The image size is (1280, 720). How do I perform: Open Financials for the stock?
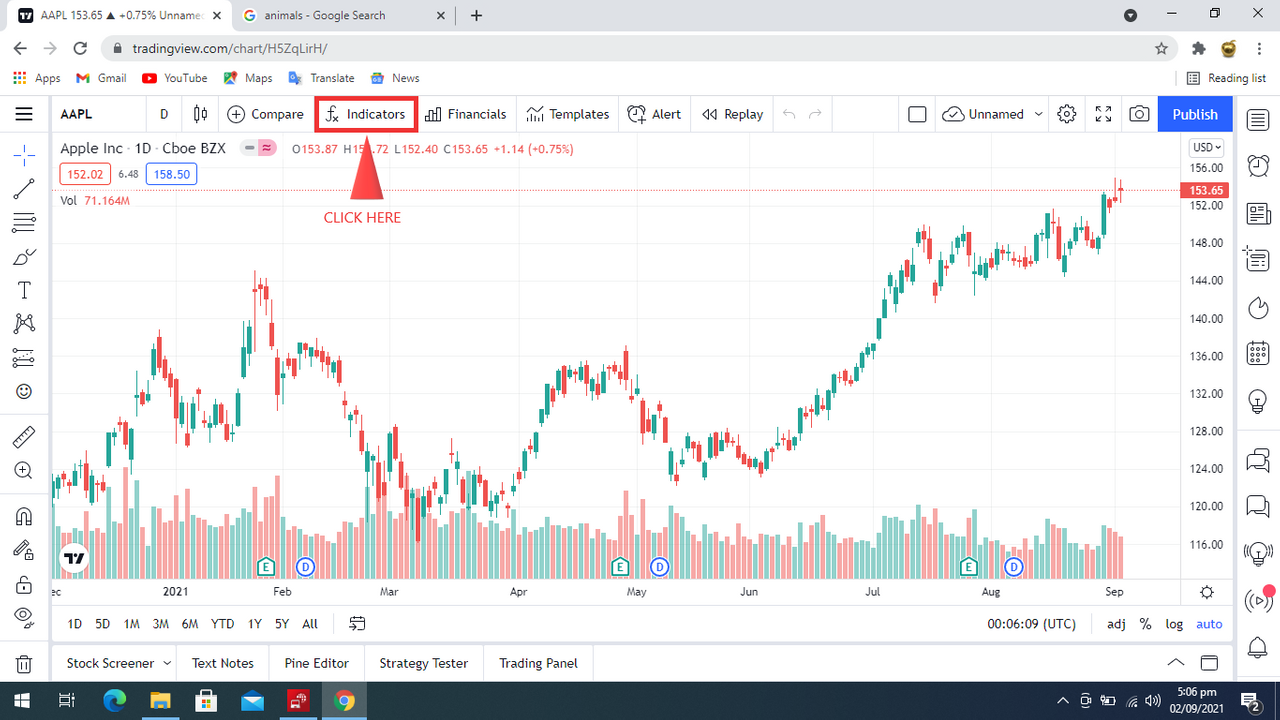(x=466, y=114)
